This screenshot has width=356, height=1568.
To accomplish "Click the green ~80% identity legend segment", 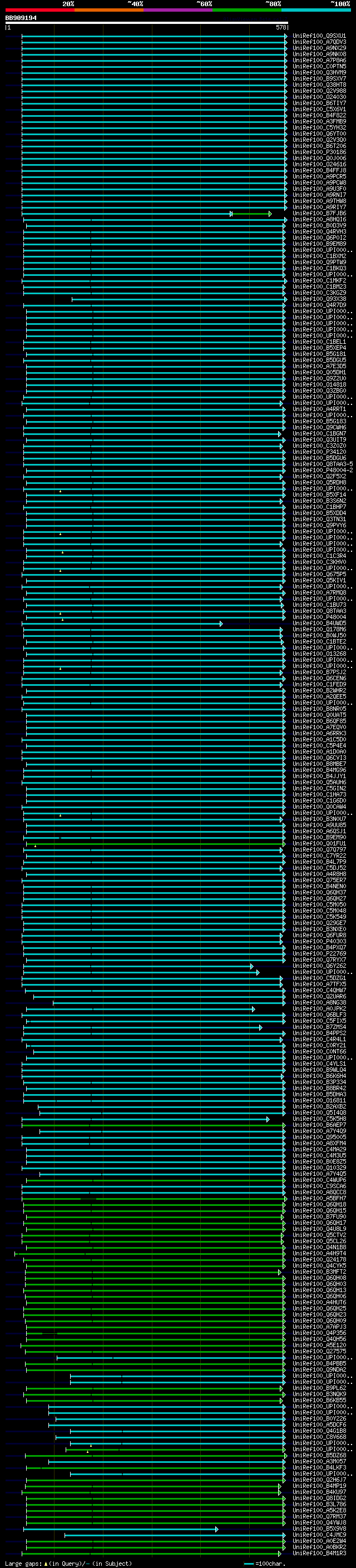I will click(247, 10).
